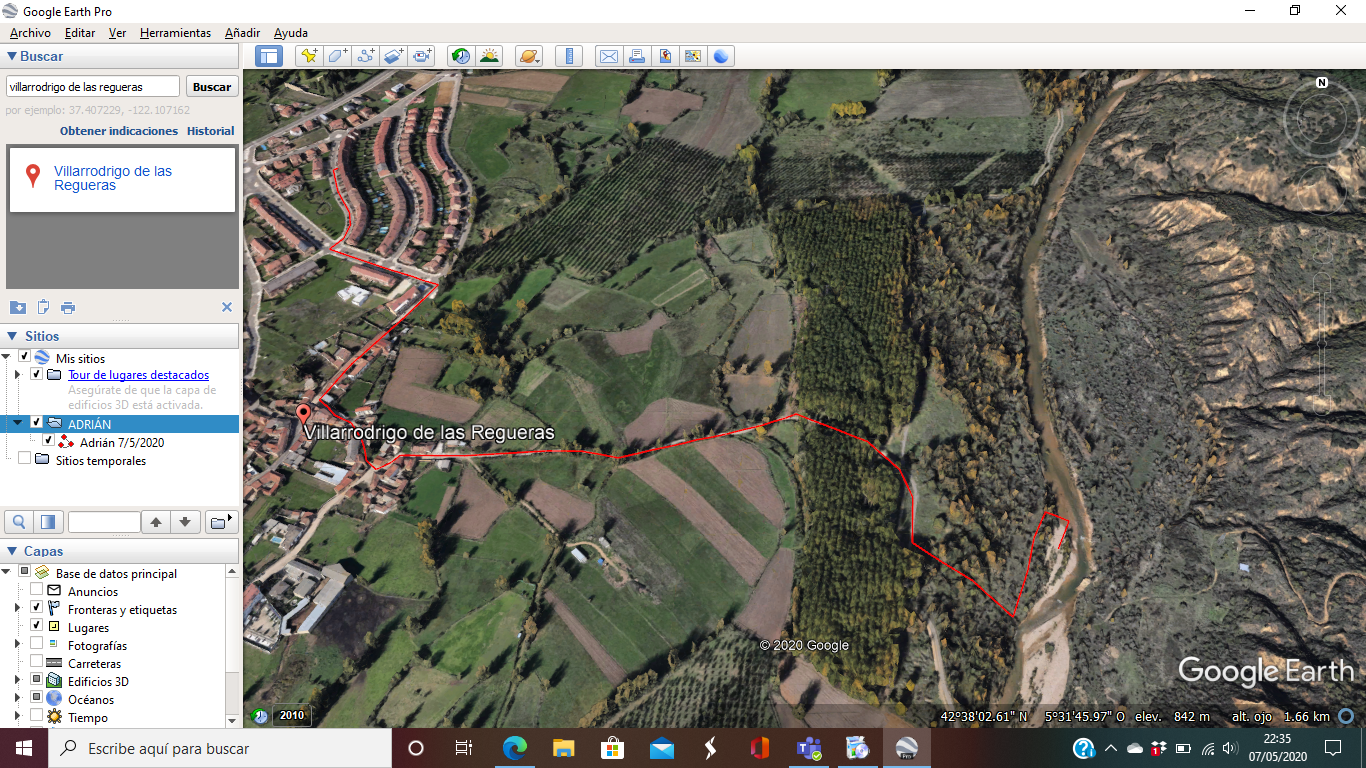Click the magnifier search places icon
The height and width of the screenshot is (768, 1366).
tap(19, 521)
